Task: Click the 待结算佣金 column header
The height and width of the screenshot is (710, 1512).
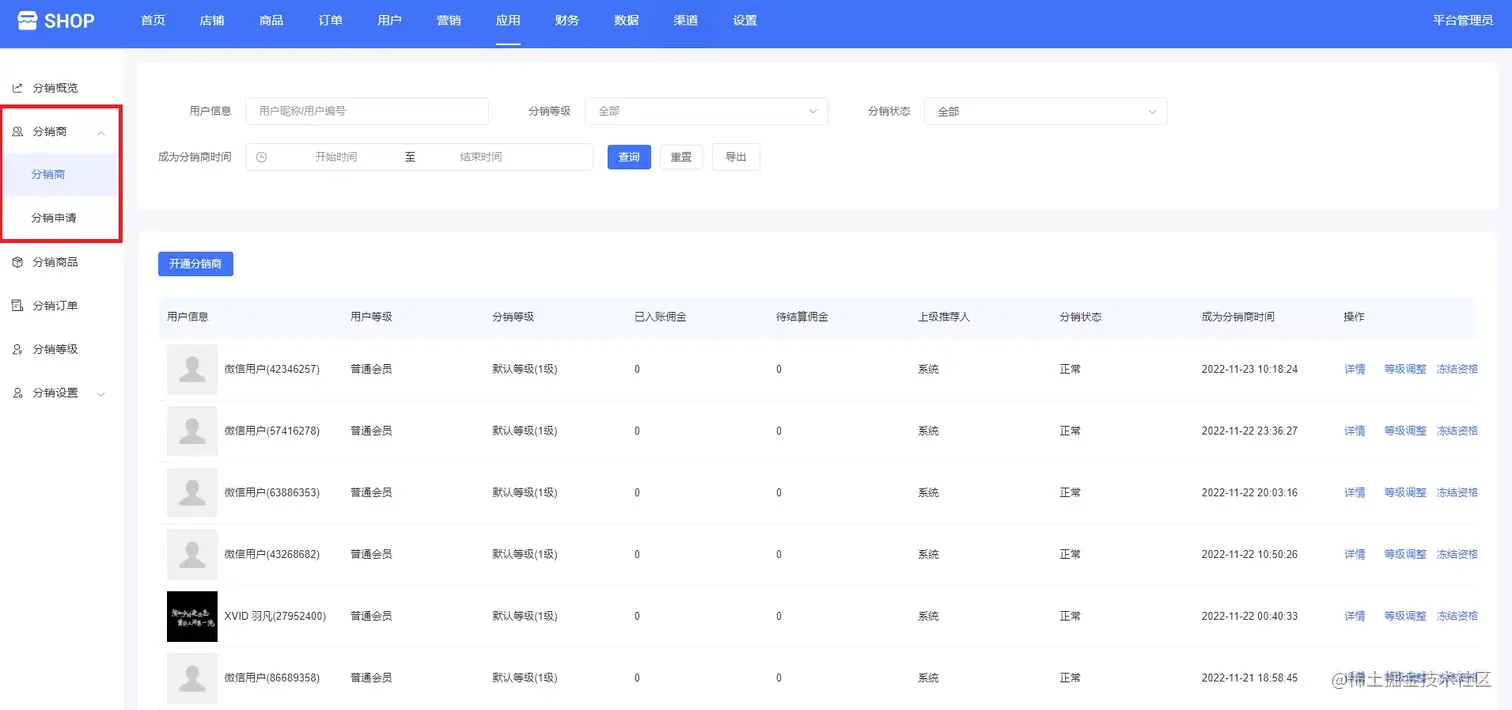Action: [x=802, y=317]
